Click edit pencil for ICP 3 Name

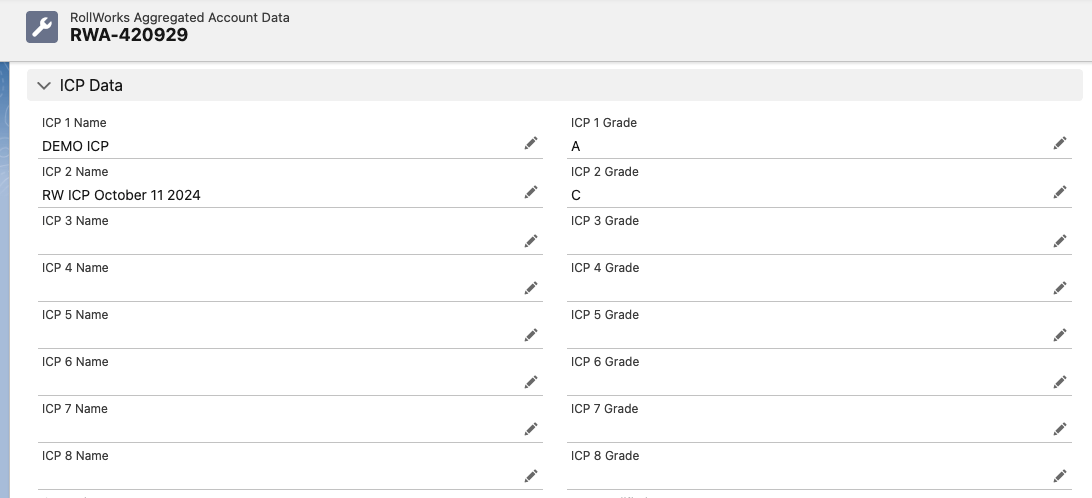coord(531,241)
